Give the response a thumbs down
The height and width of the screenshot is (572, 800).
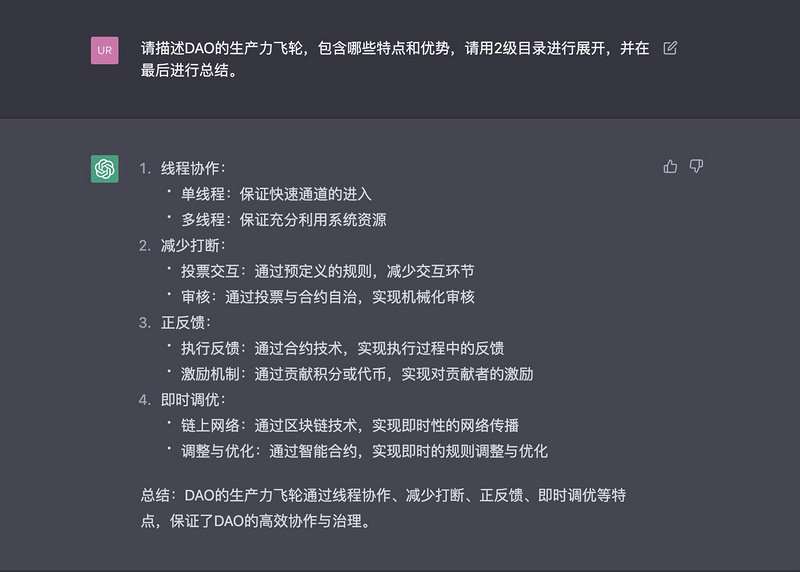(696, 166)
